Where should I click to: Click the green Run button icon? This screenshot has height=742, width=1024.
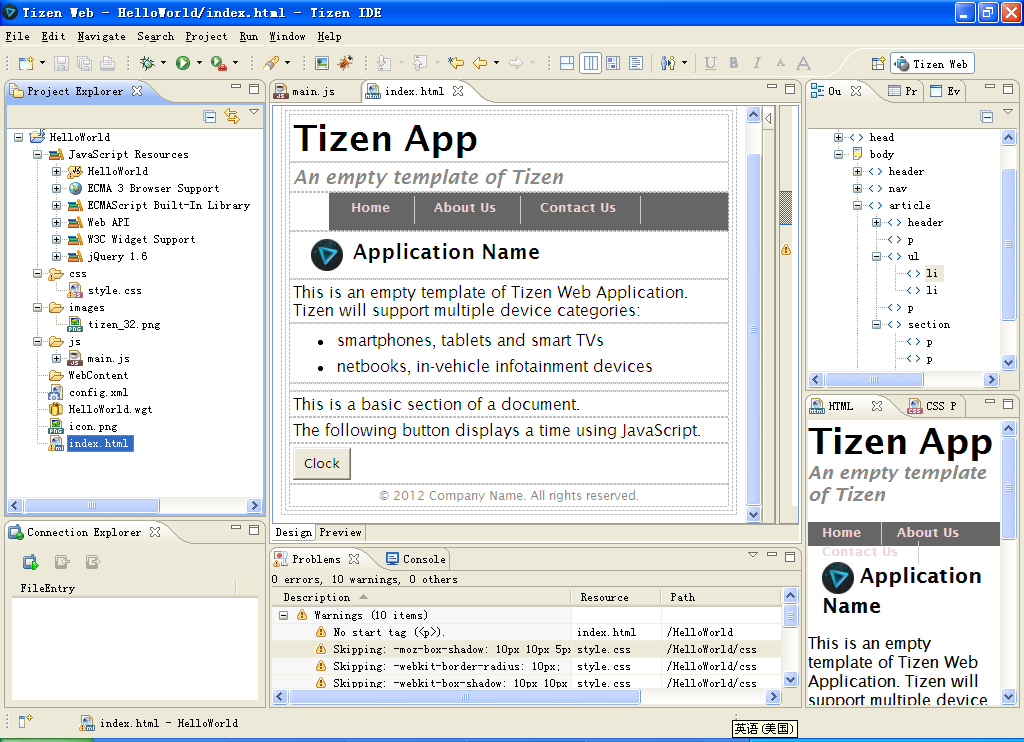183,63
